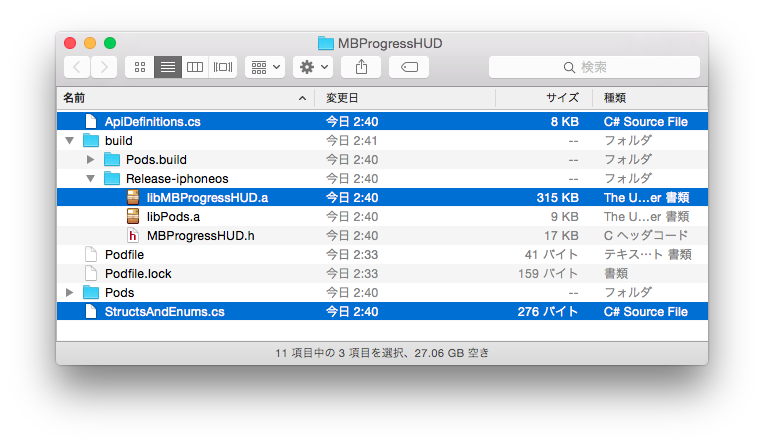Collapse the Release-iphoneos folder
764x445 pixels.
(91, 179)
